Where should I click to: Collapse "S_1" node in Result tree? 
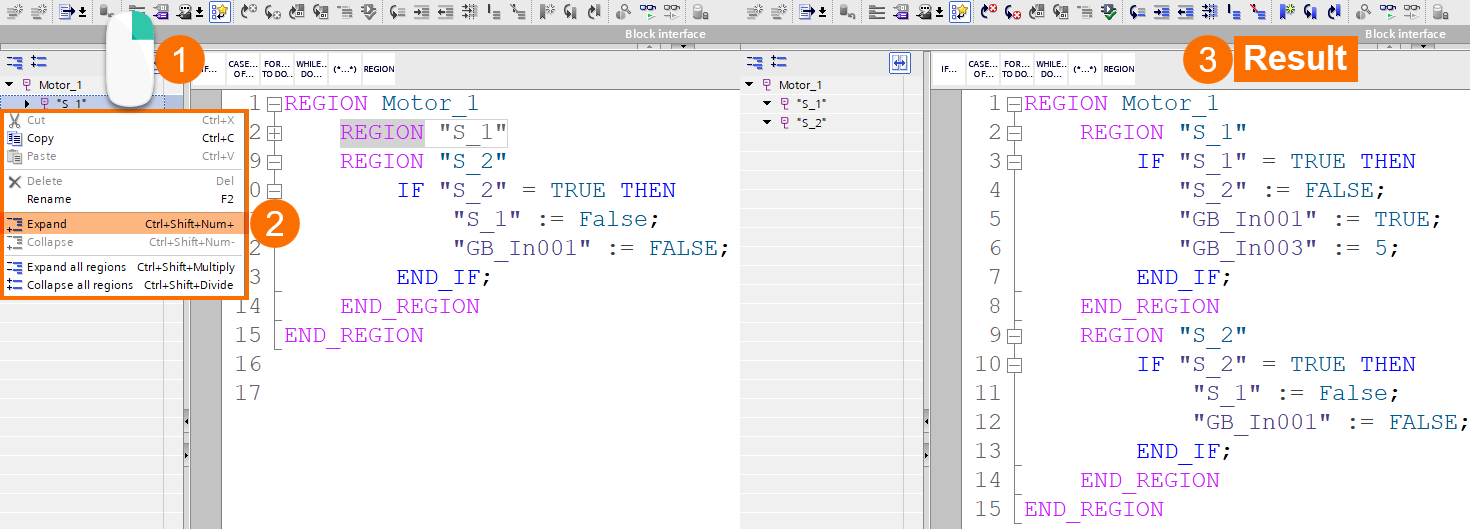767,103
